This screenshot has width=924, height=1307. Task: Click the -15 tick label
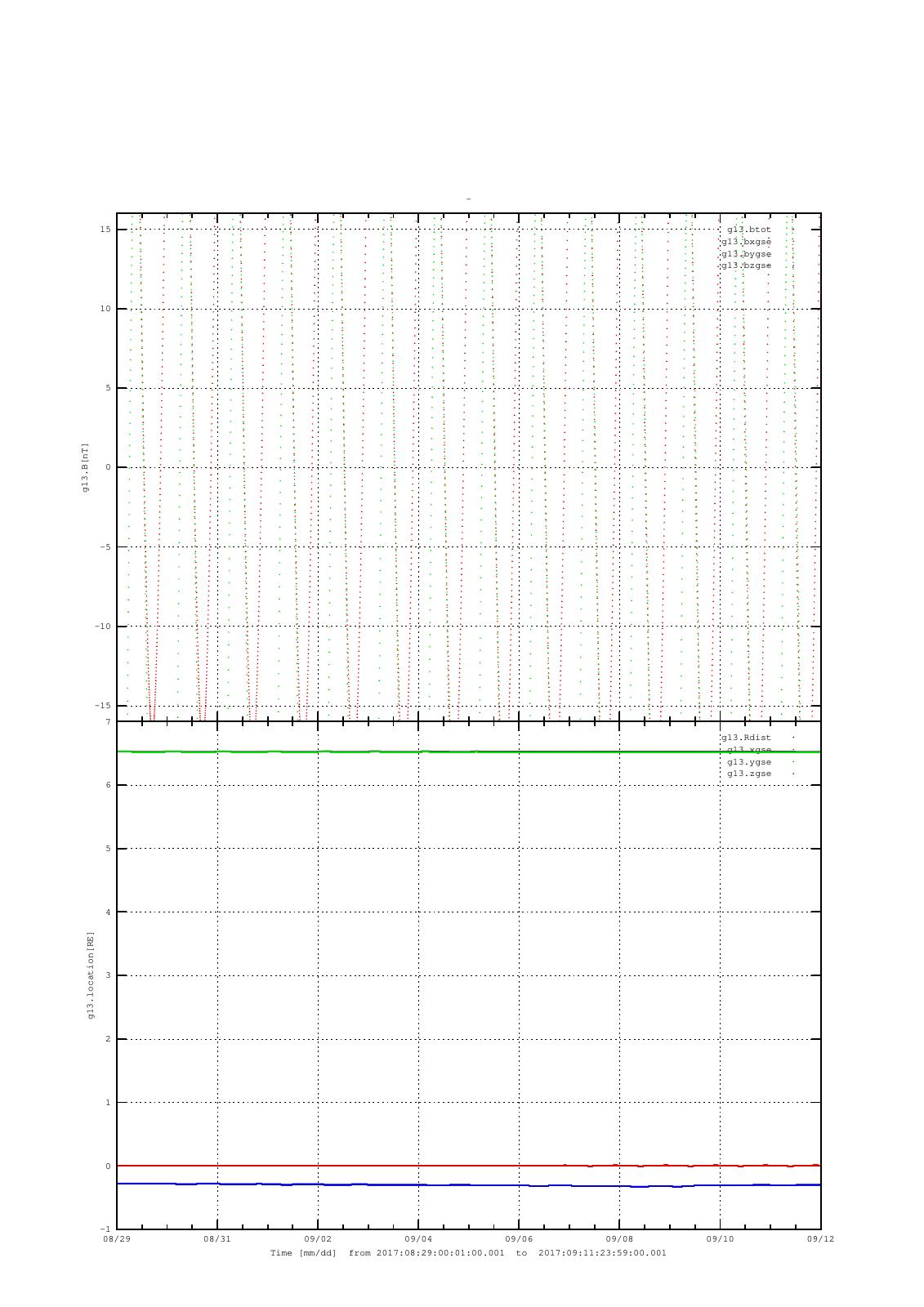click(x=103, y=706)
